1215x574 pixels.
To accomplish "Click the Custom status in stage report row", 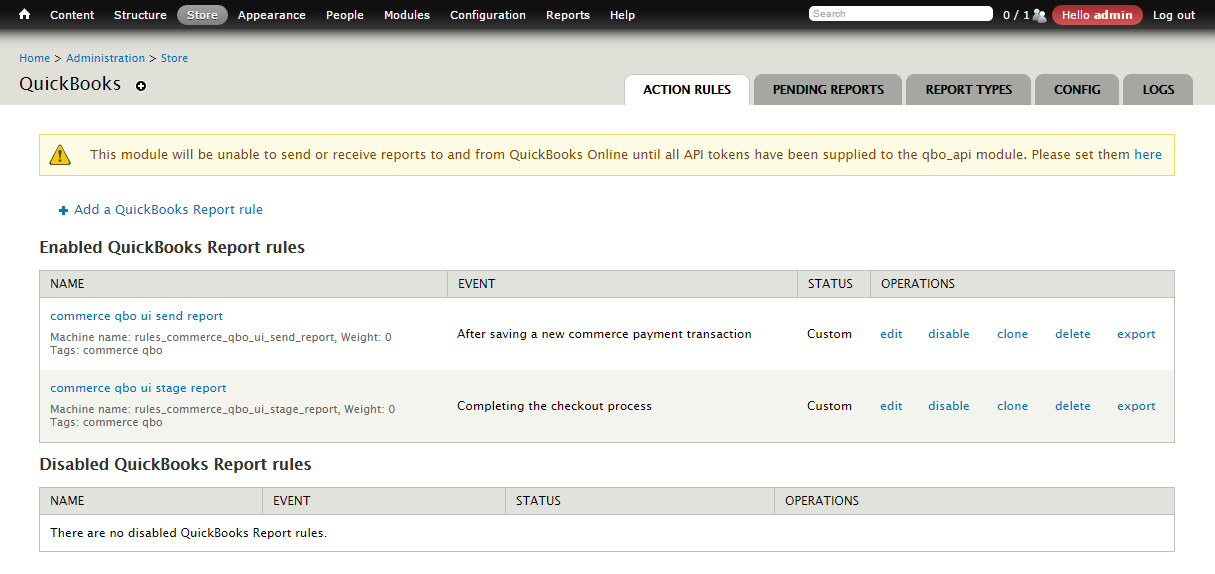I will 829,406.
